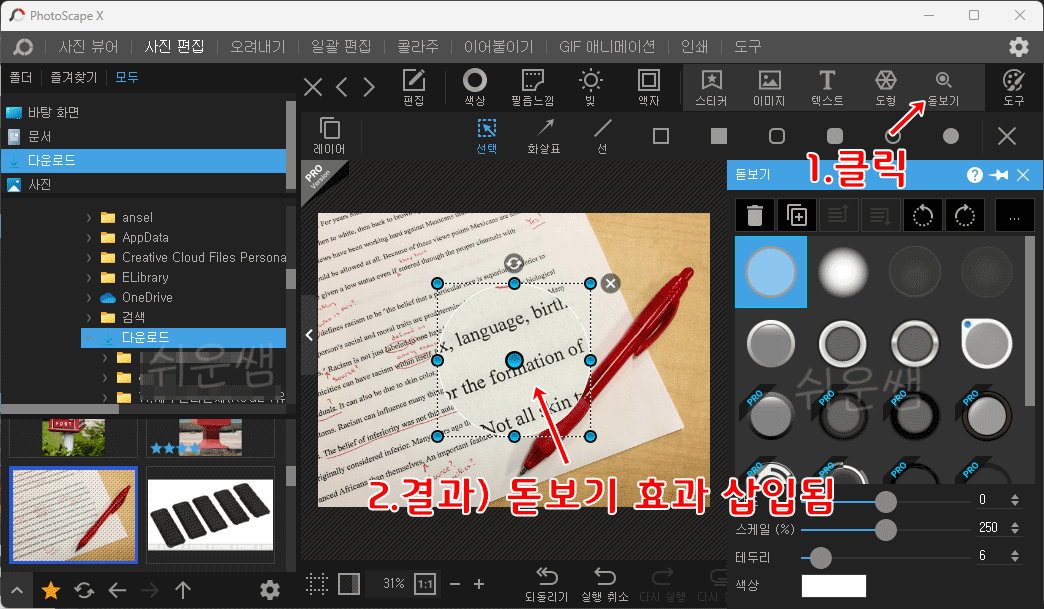This screenshot has height=609, width=1044.
Task: Click 되돌리기 (Revert) button
Action: pyautogui.click(x=547, y=584)
